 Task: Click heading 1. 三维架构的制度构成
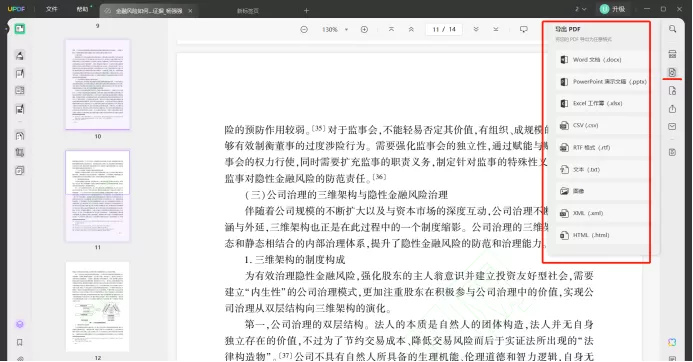click(x=295, y=259)
